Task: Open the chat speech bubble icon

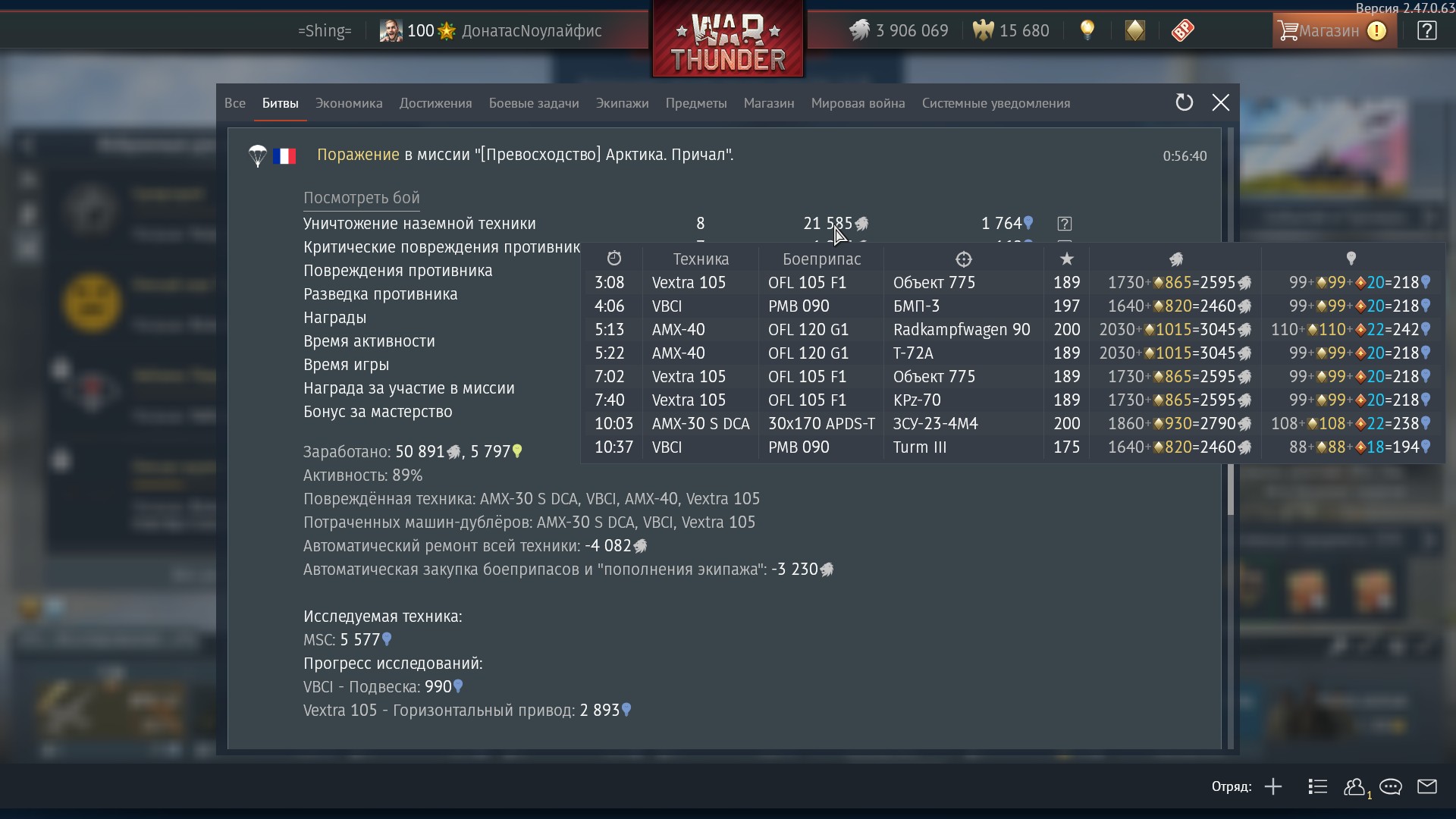Action: click(1391, 786)
